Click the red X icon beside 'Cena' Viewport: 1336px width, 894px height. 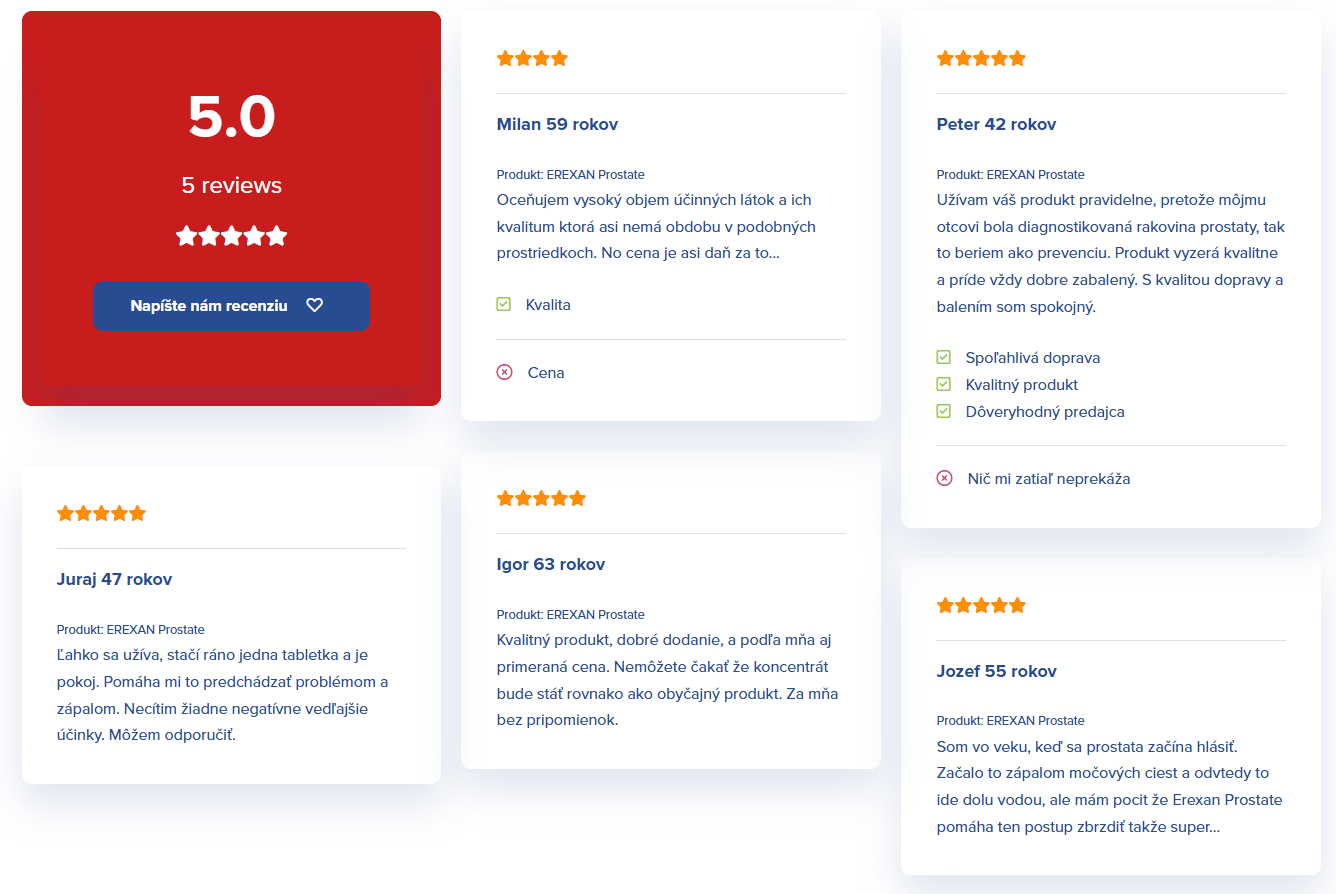pyautogui.click(x=504, y=373)
